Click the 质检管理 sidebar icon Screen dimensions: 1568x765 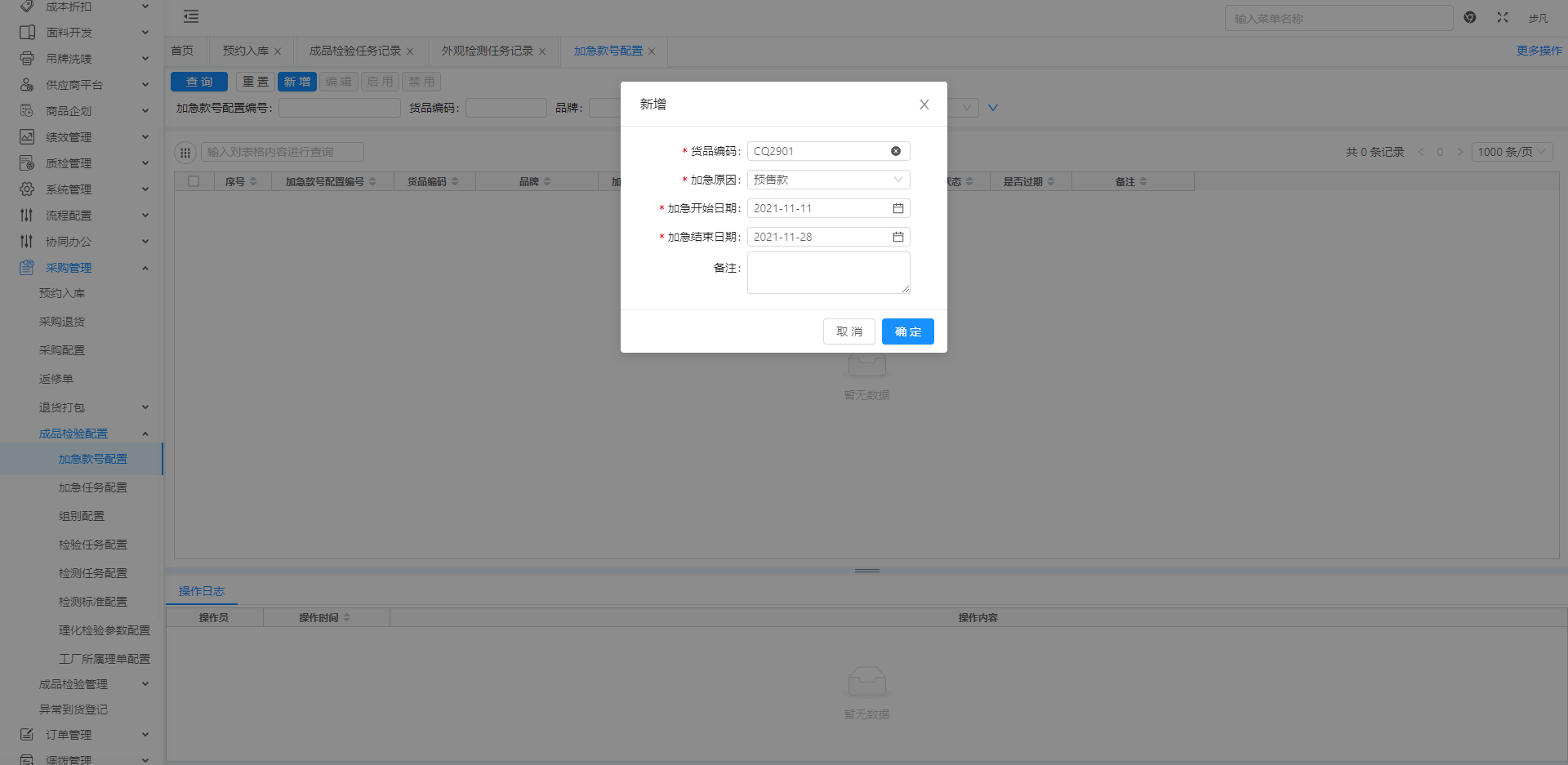point(27,163)
